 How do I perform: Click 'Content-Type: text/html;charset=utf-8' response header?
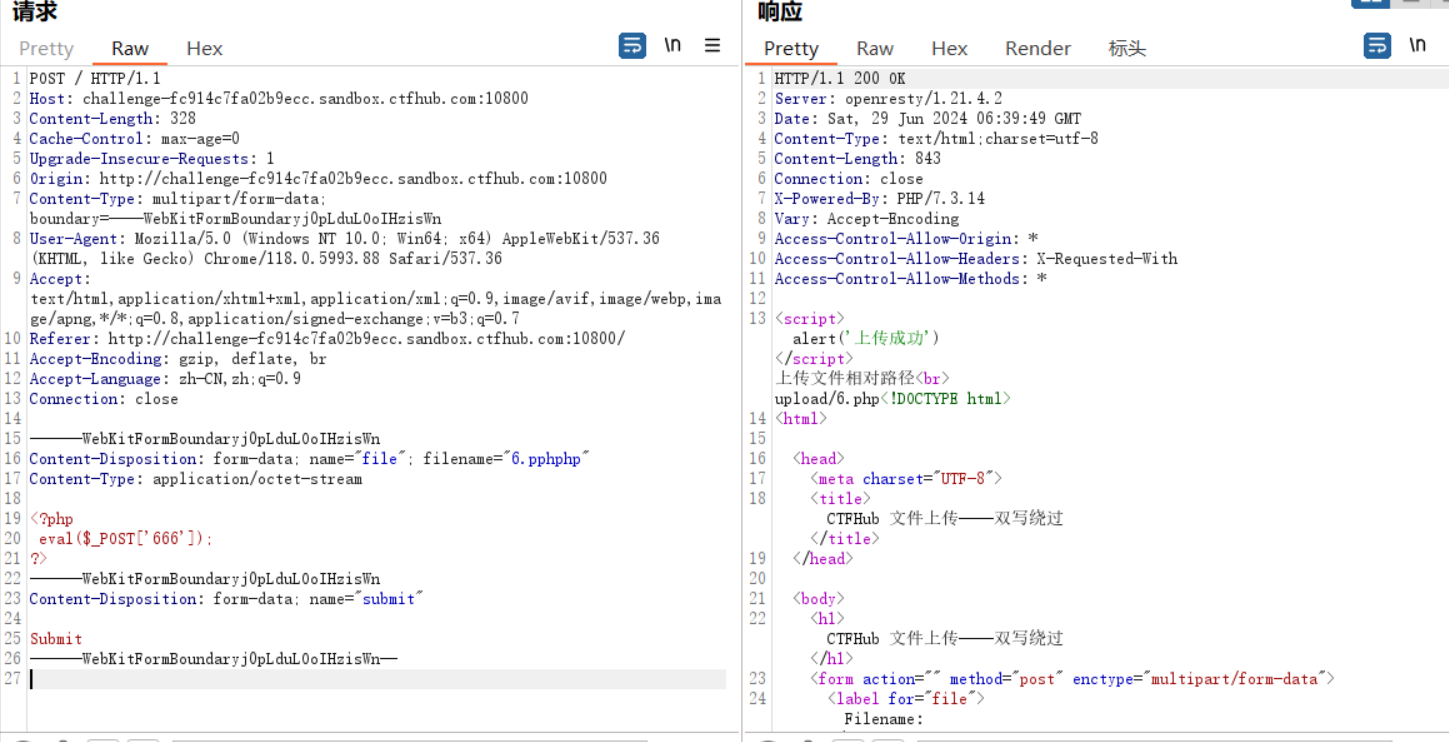pos(936,138)
